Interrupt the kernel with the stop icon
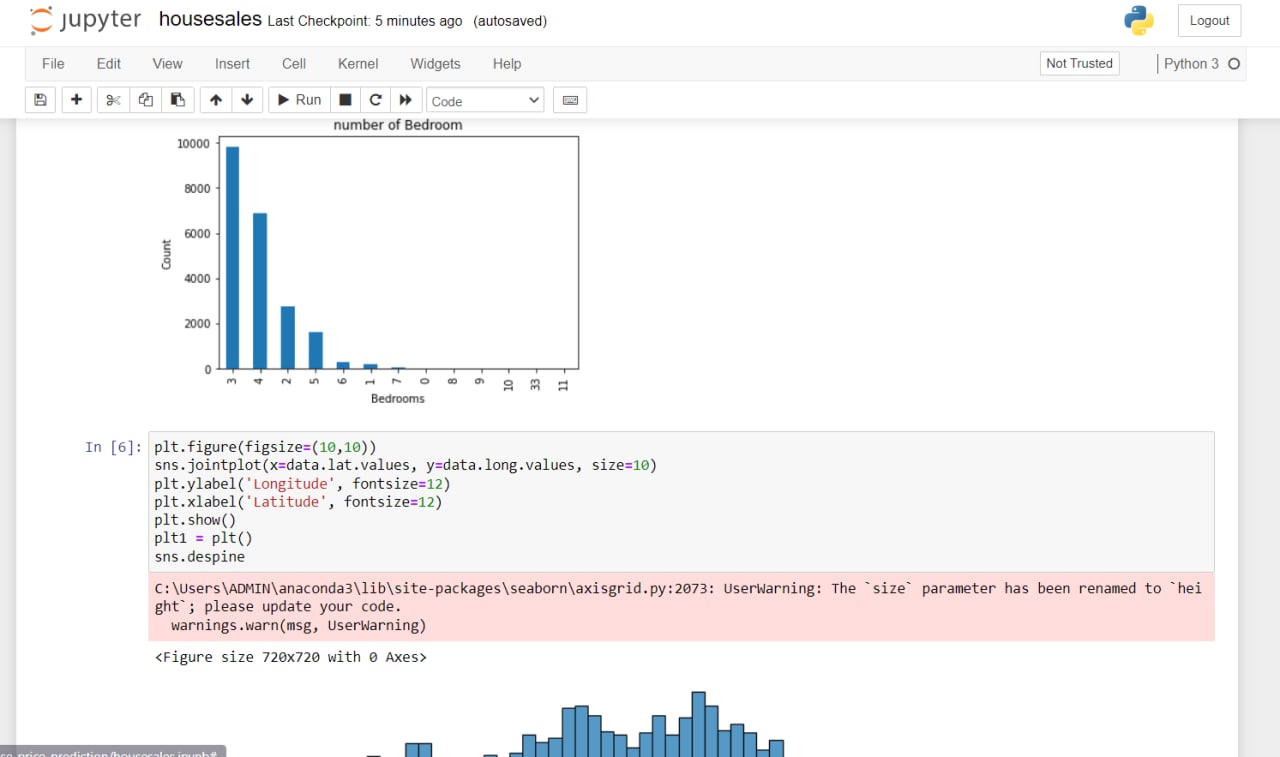This screenshot has height=757, width=1280. pos(345,100)
